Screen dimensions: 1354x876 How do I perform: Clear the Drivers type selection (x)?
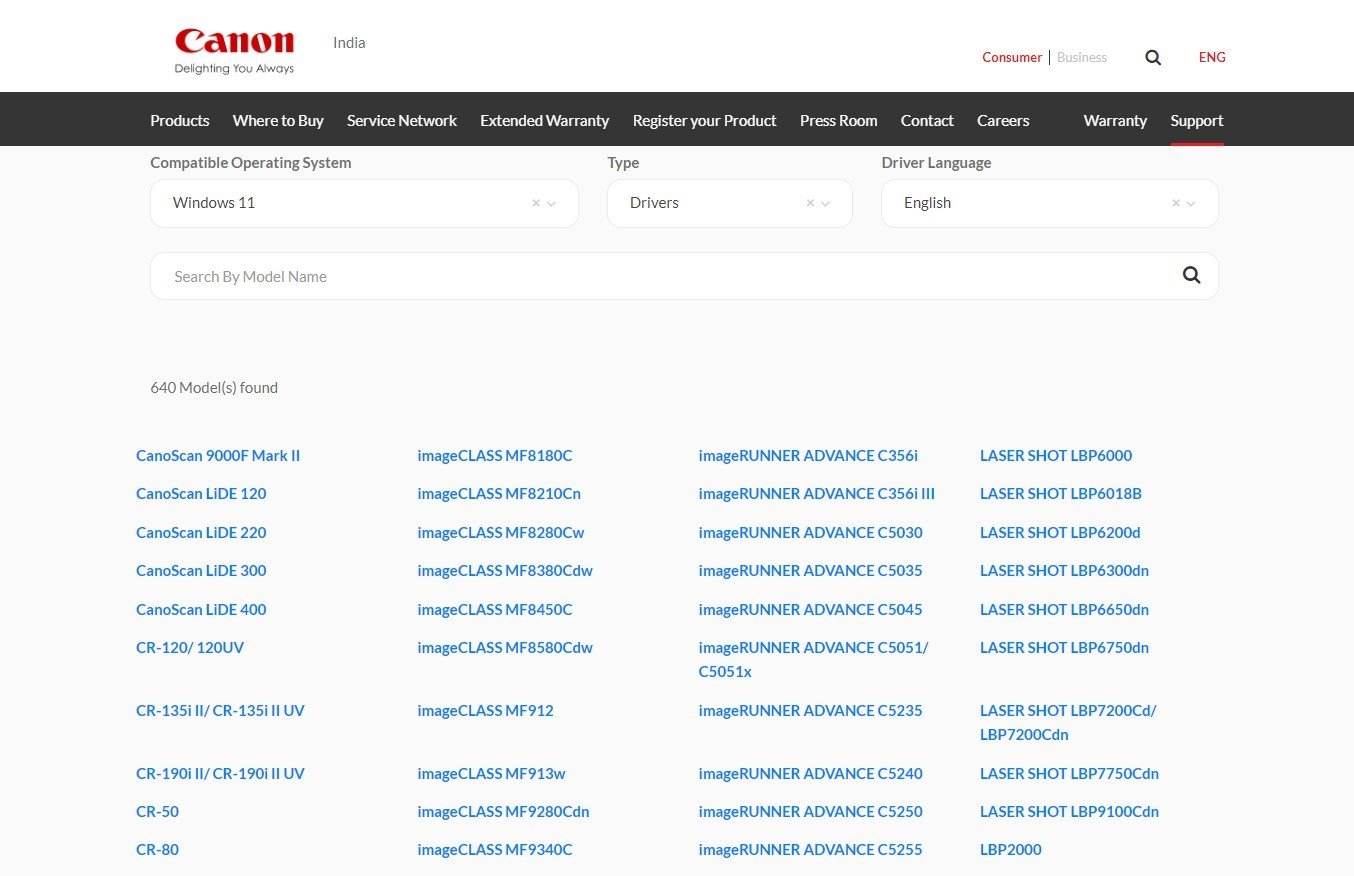[810, 203]
